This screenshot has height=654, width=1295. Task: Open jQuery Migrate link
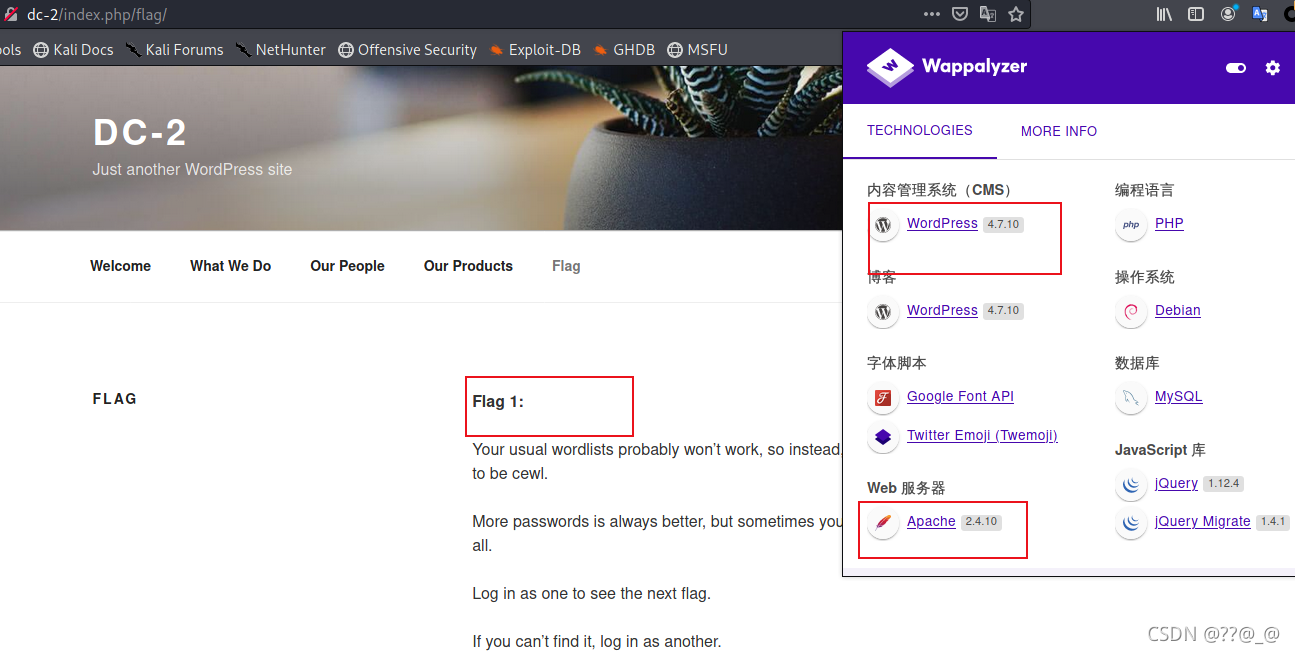(1203, 521)
